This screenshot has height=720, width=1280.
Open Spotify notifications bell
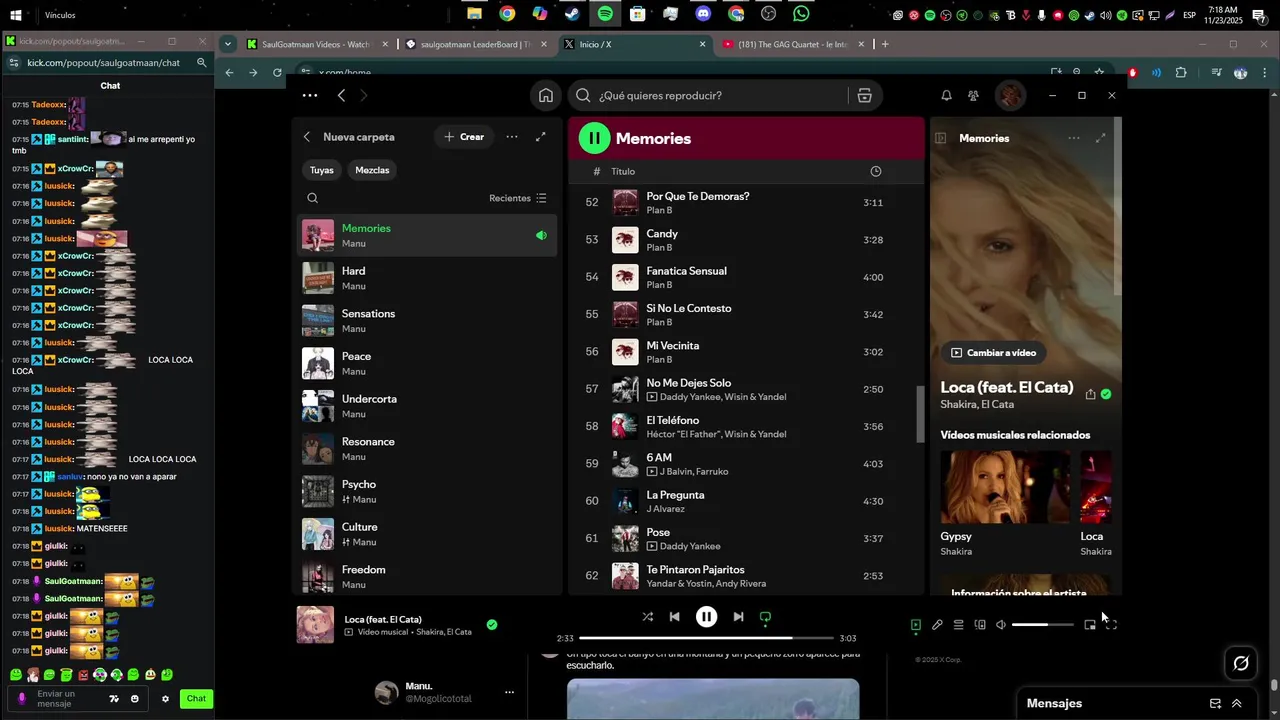[x=946, y=96]
